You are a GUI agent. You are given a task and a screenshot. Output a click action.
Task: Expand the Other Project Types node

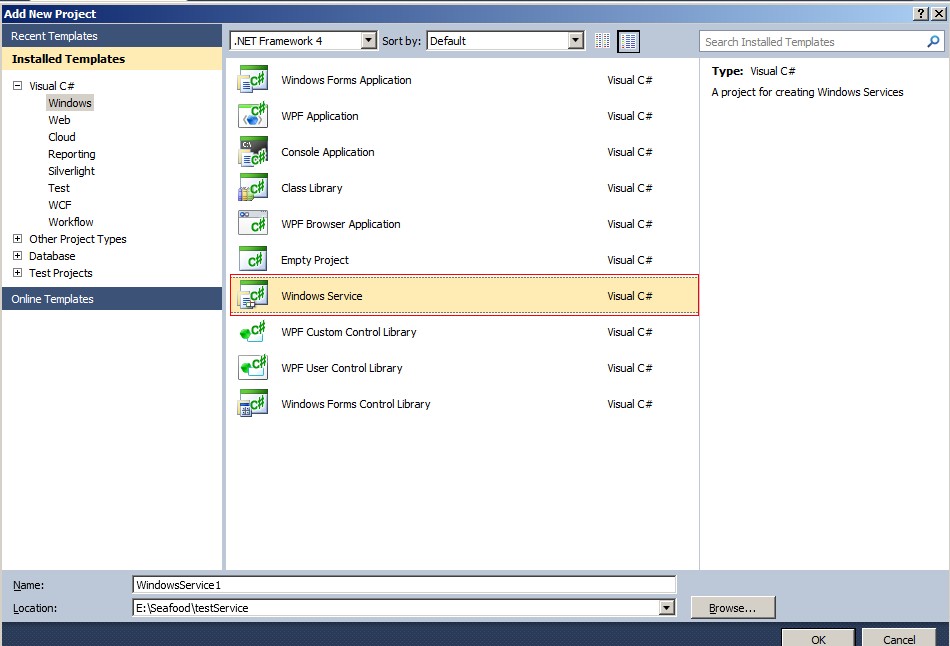click(x=17, y=239)
